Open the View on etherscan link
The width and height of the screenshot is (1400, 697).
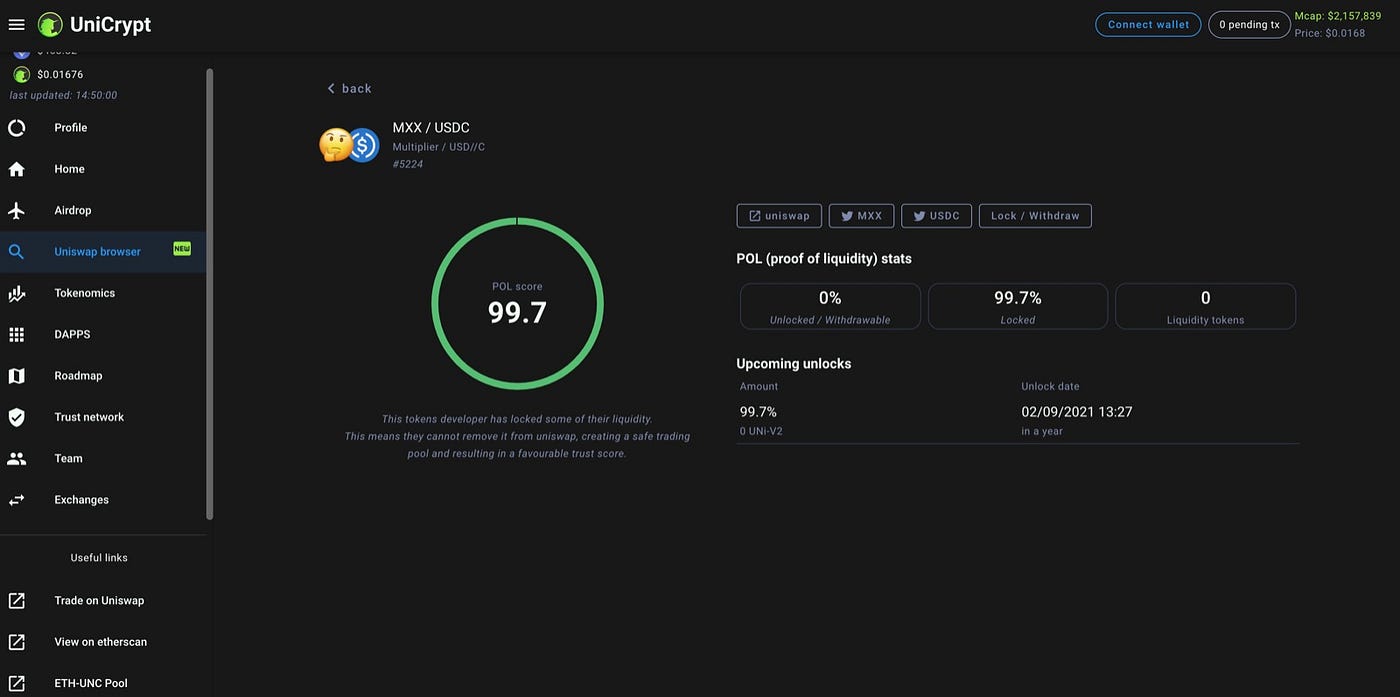(x=103, y=642)
